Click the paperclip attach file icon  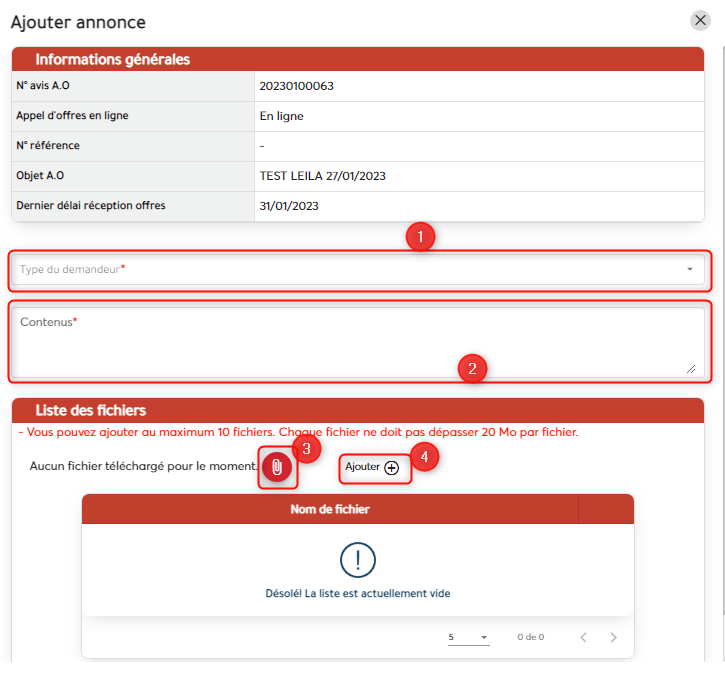[x=278, y=468]
